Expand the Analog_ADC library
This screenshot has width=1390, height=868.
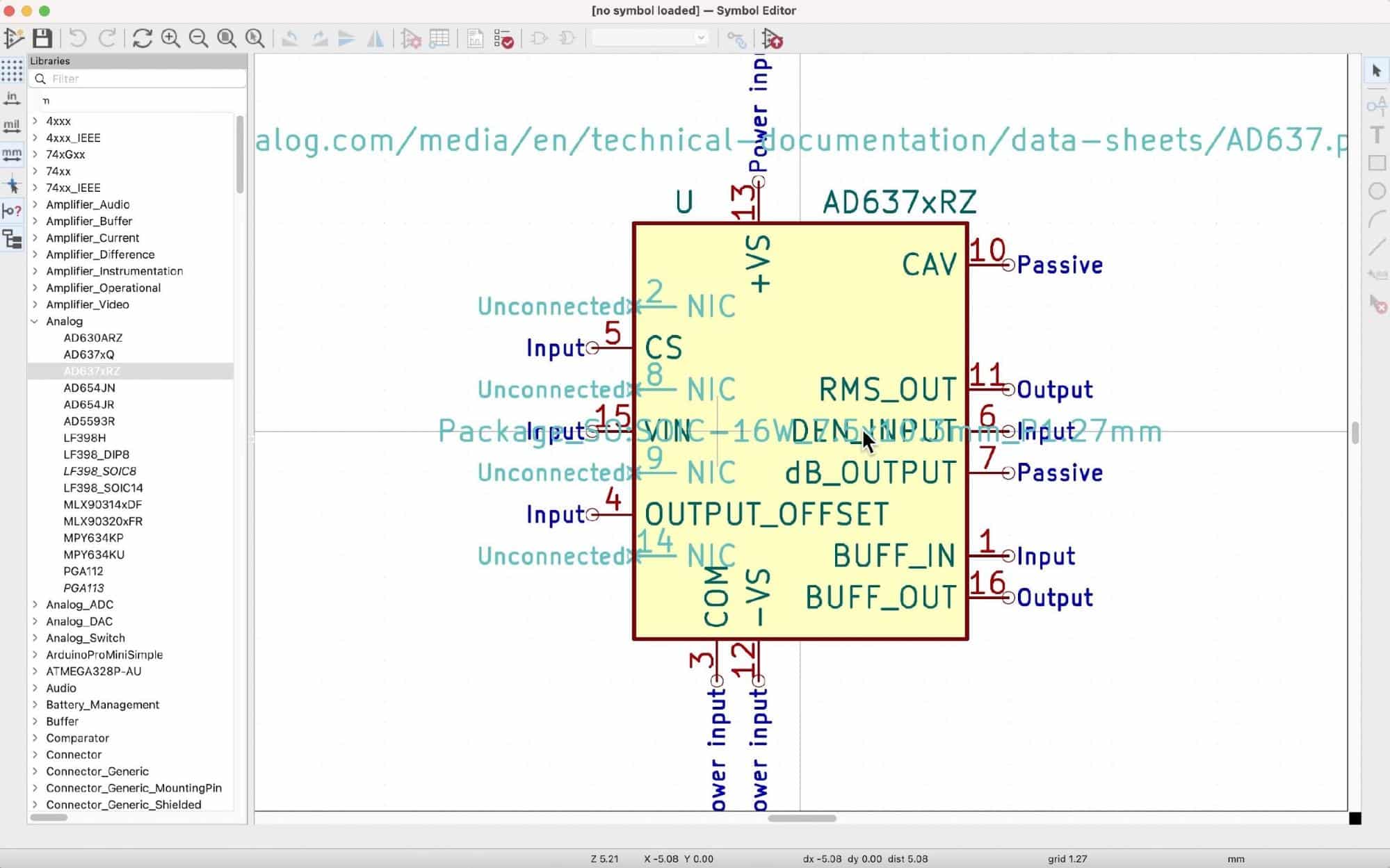(x=35, y=605)
